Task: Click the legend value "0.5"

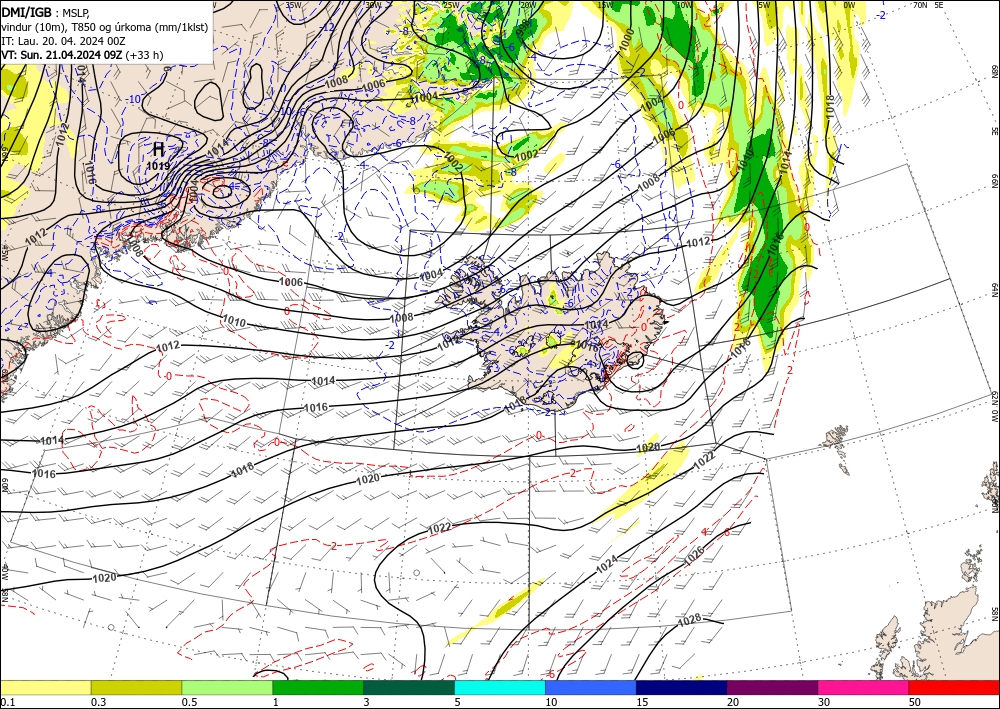Action: [189, 702]
